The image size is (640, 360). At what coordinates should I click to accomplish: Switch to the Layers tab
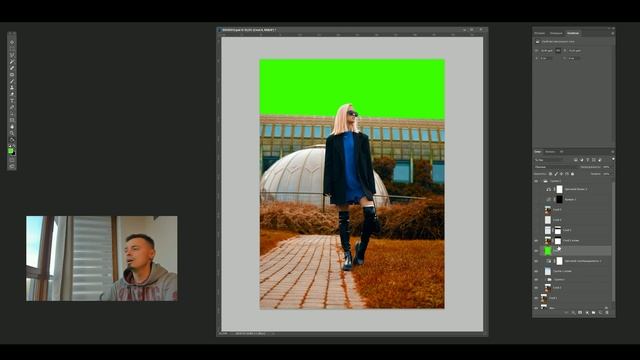tap(538, 152)
